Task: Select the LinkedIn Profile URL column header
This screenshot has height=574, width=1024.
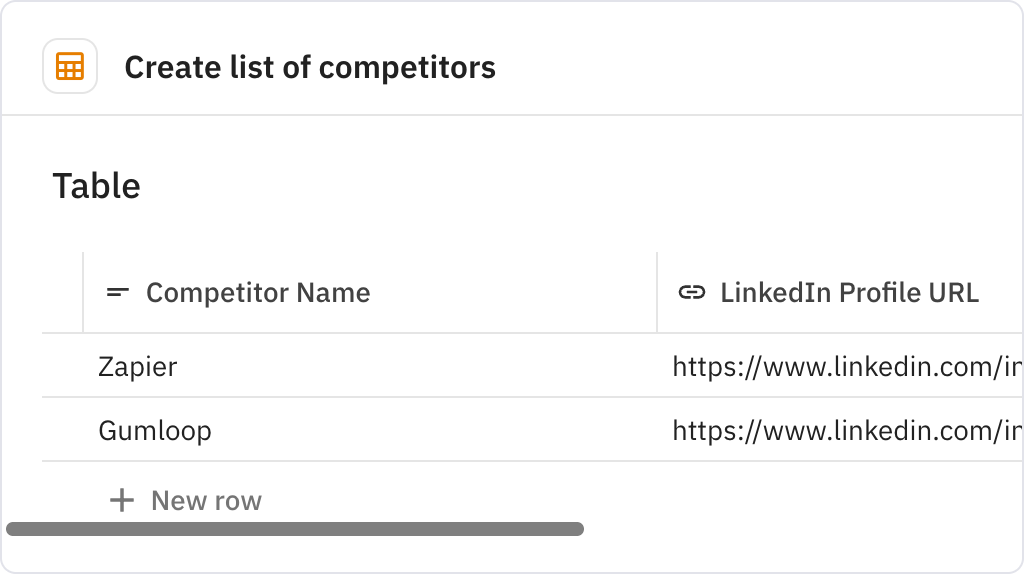Action: click(x=849, y=293)
